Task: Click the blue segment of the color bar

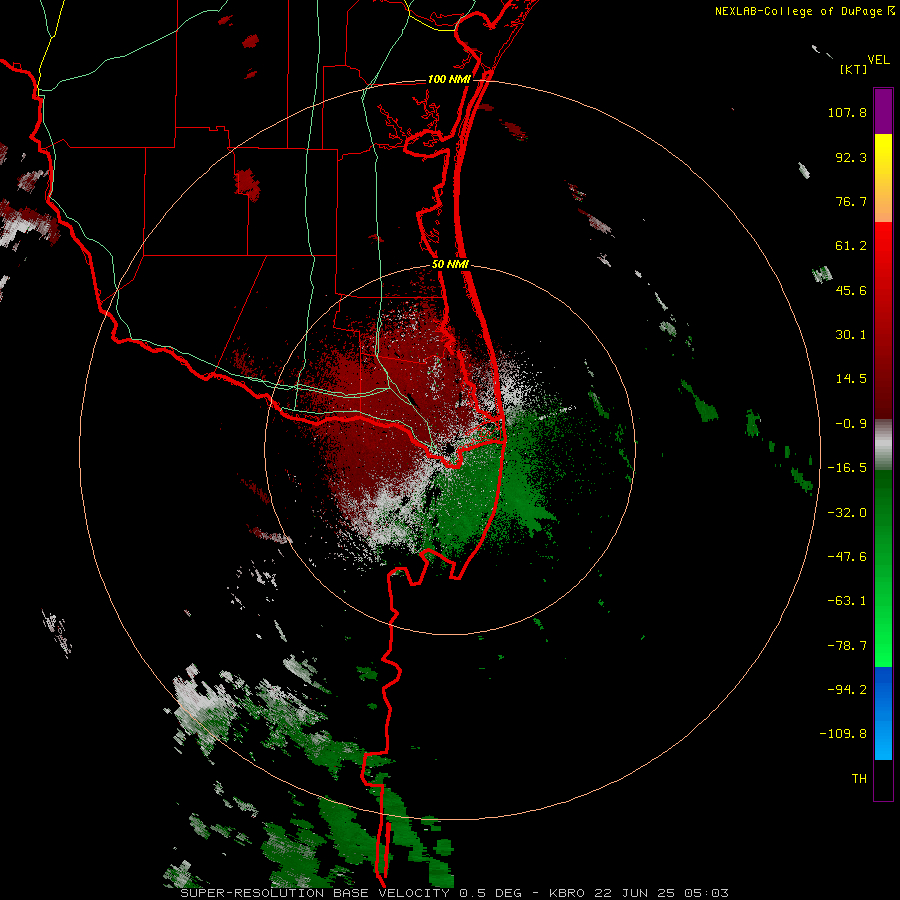Action: click(x=883, y=713)
